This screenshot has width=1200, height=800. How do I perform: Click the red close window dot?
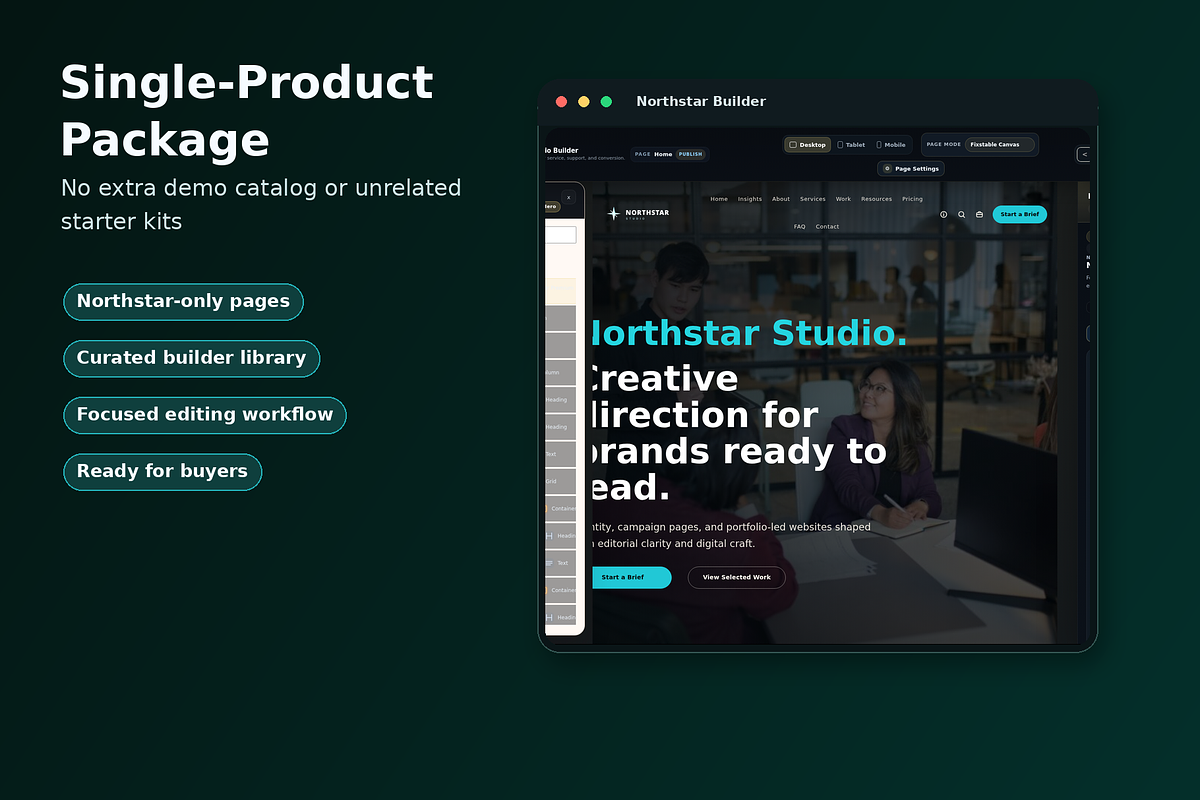coord(561,101)
